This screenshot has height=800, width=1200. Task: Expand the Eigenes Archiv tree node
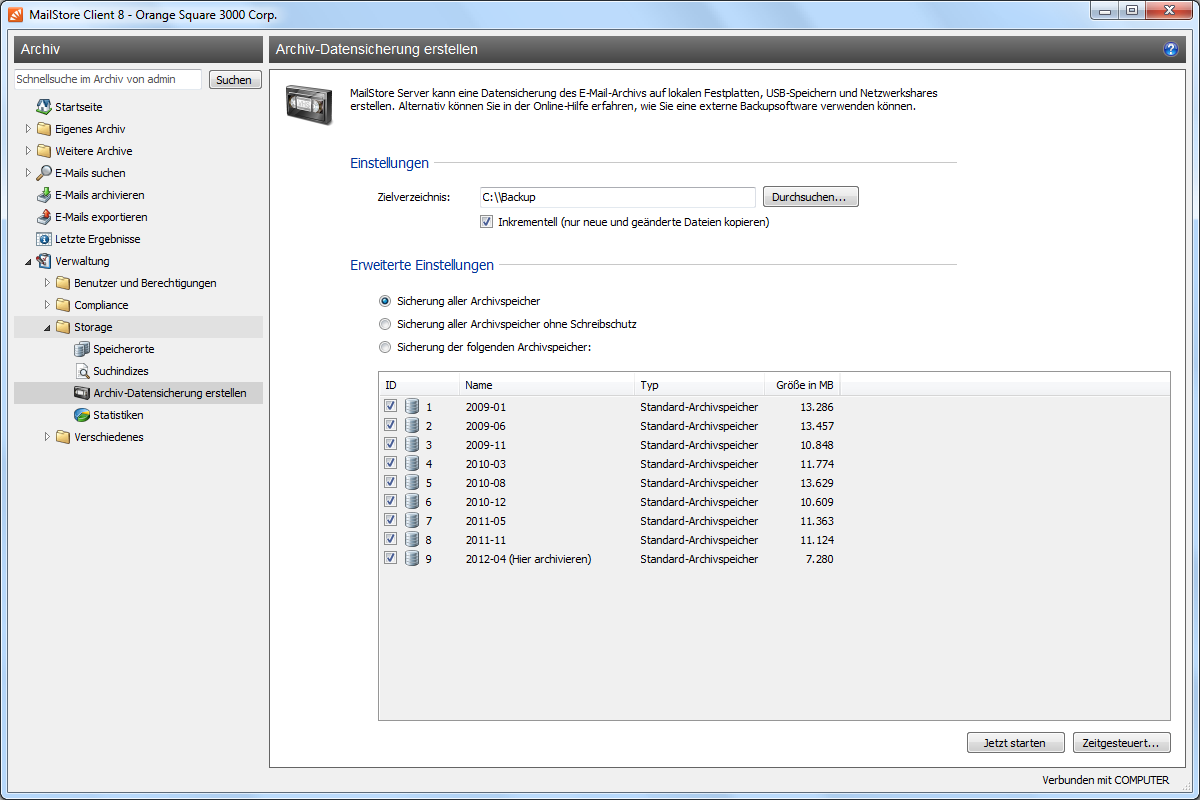[28, 129]
